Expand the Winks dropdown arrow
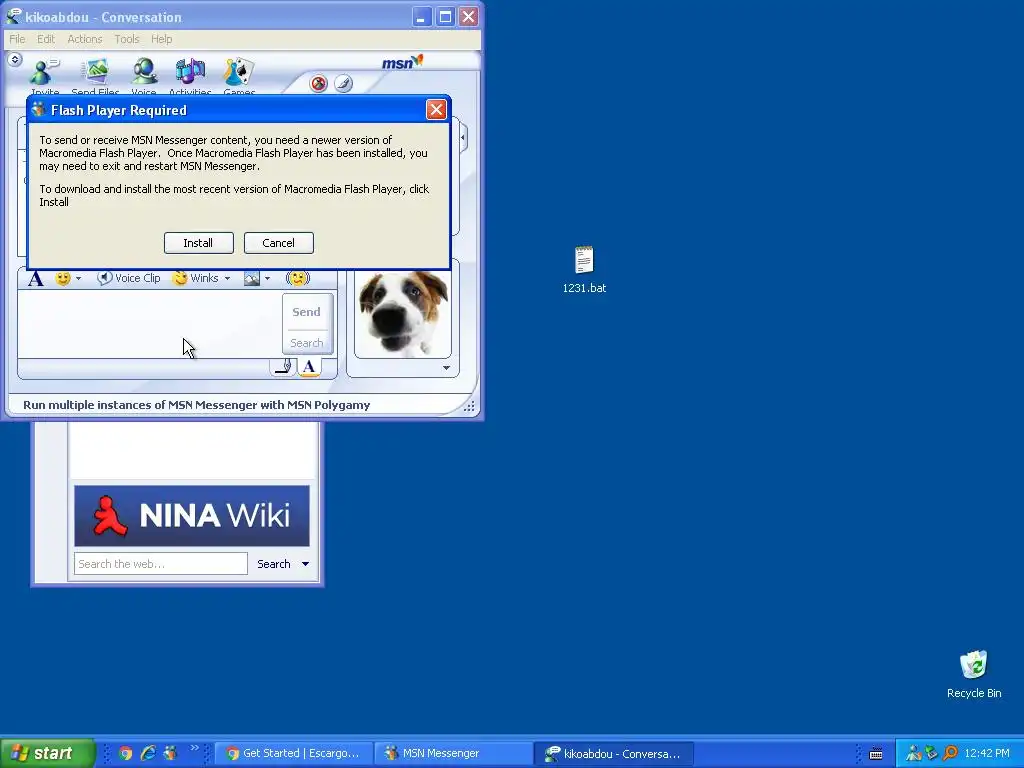 [227, 279]
